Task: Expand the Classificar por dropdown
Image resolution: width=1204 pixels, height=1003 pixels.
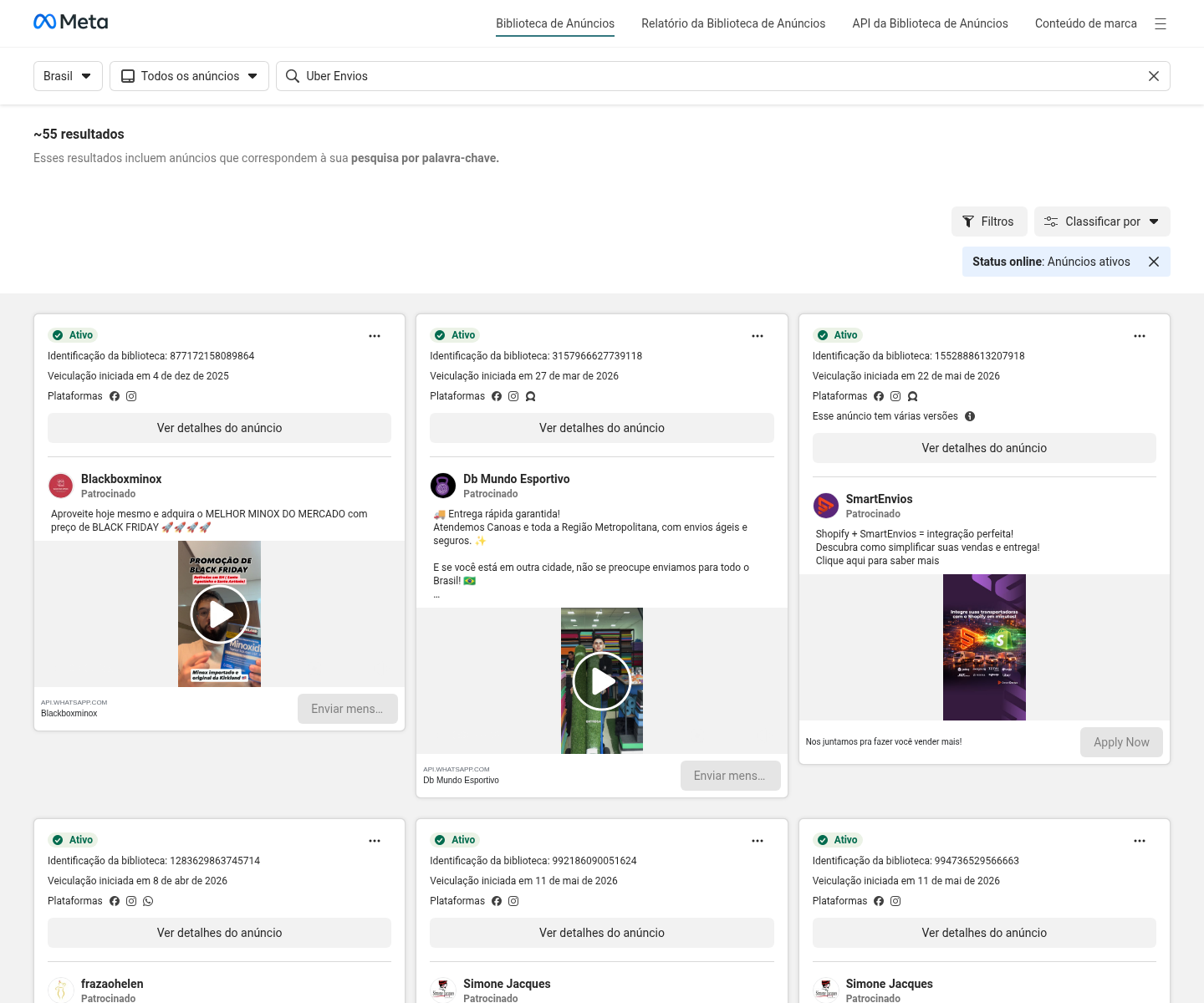Action: (1102, 221)
